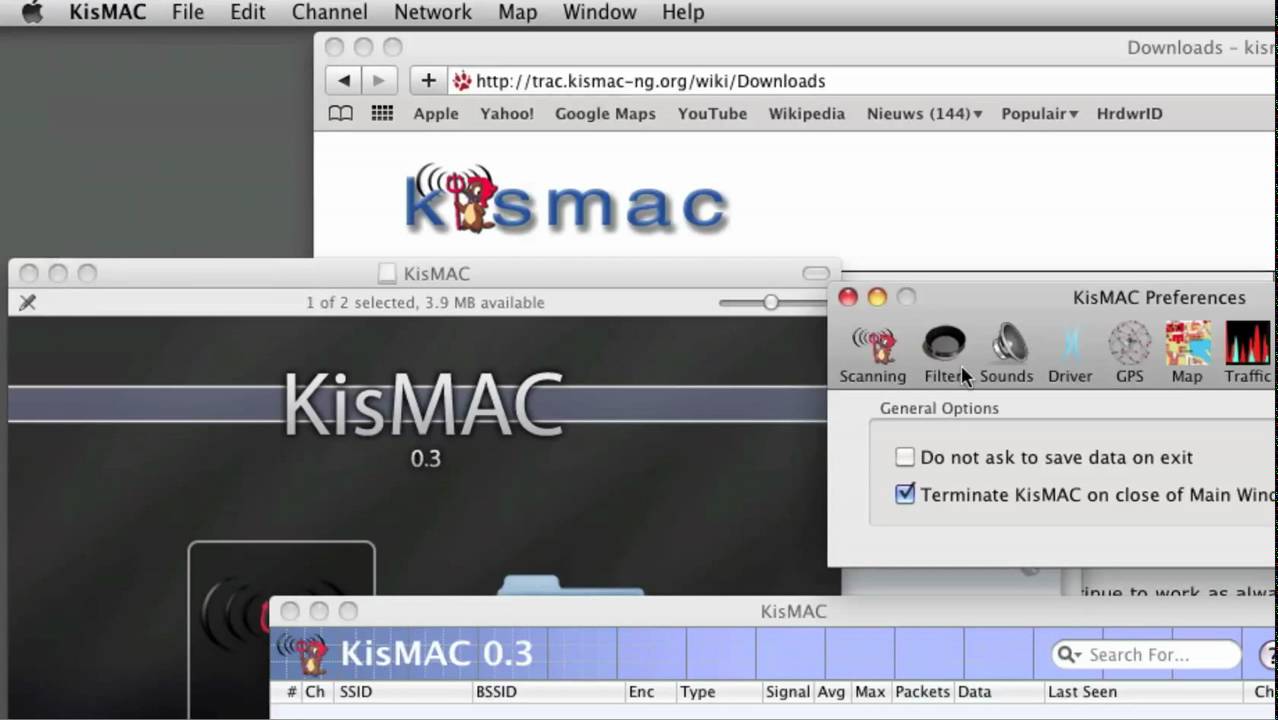Sort networks by Max column

point(870,692)
